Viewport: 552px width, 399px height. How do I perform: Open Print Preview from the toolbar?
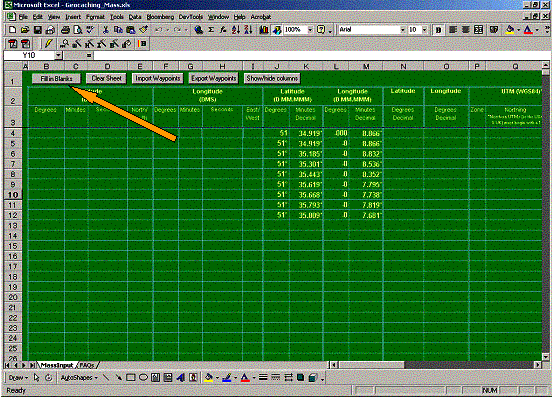78,30
